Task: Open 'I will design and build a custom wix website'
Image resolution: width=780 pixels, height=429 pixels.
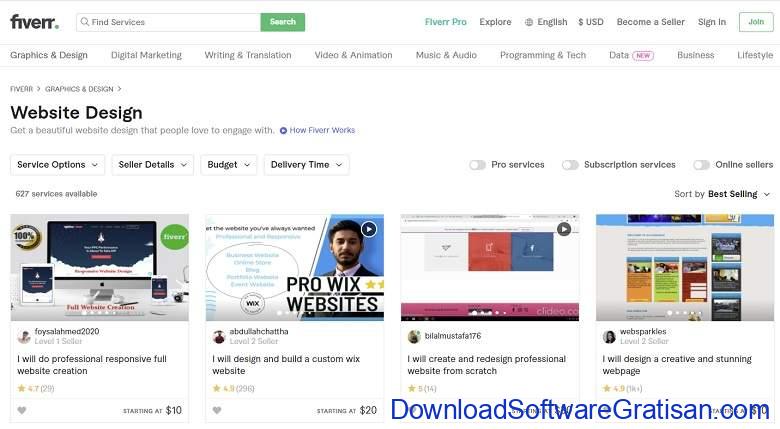Action: [x=286, y=365]
